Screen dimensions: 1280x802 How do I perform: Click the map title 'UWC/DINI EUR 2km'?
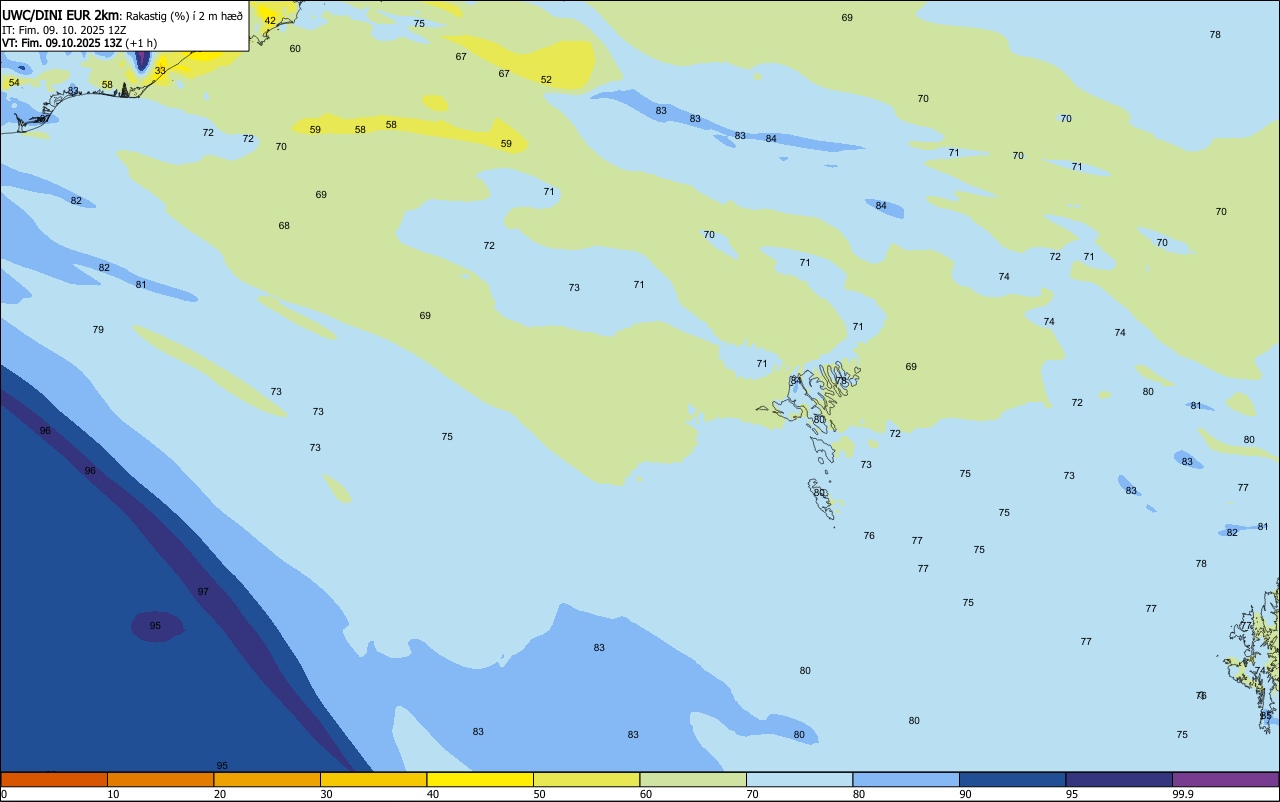pos(61,16)
